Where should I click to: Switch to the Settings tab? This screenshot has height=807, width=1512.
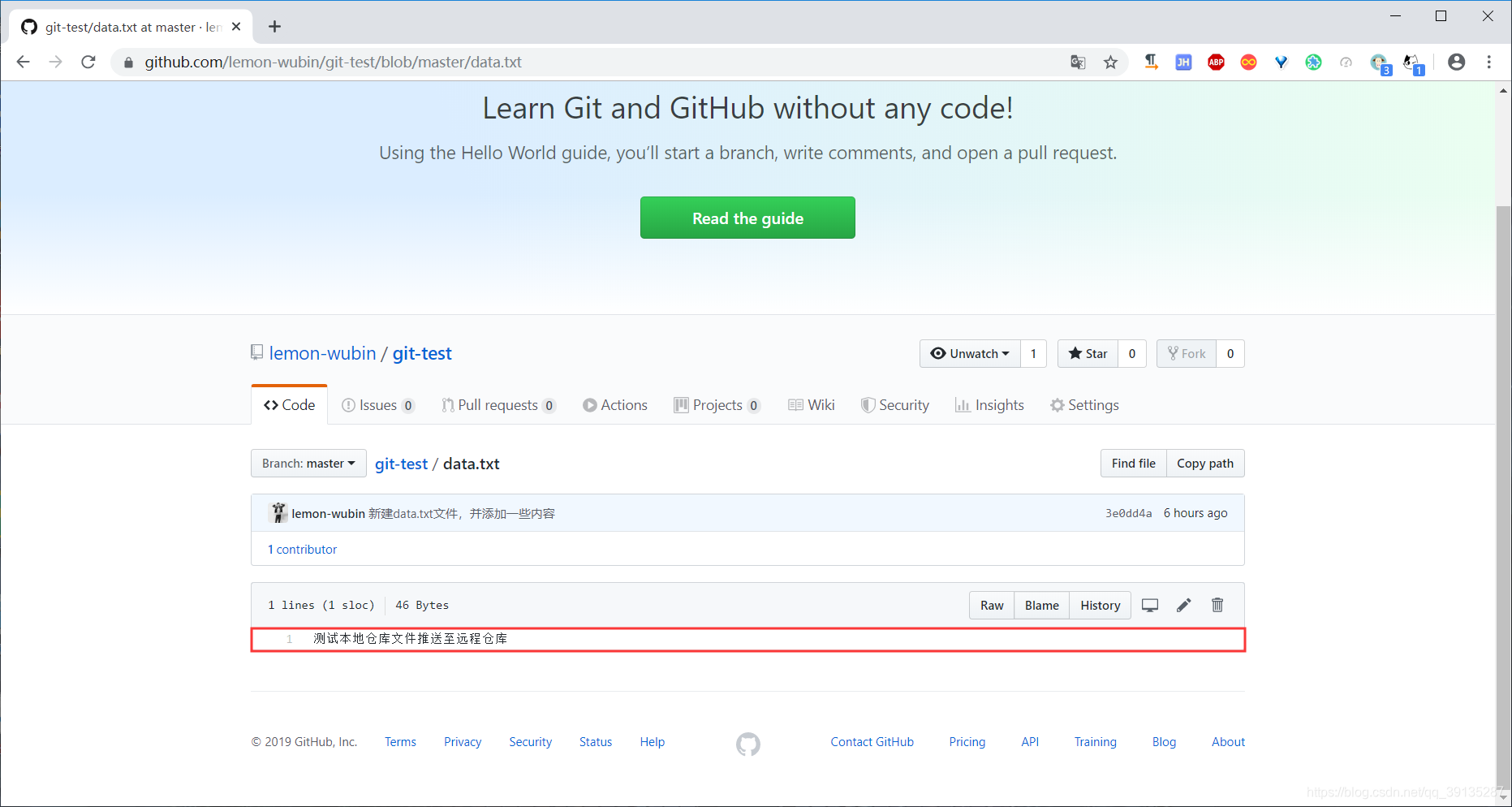1084,405
